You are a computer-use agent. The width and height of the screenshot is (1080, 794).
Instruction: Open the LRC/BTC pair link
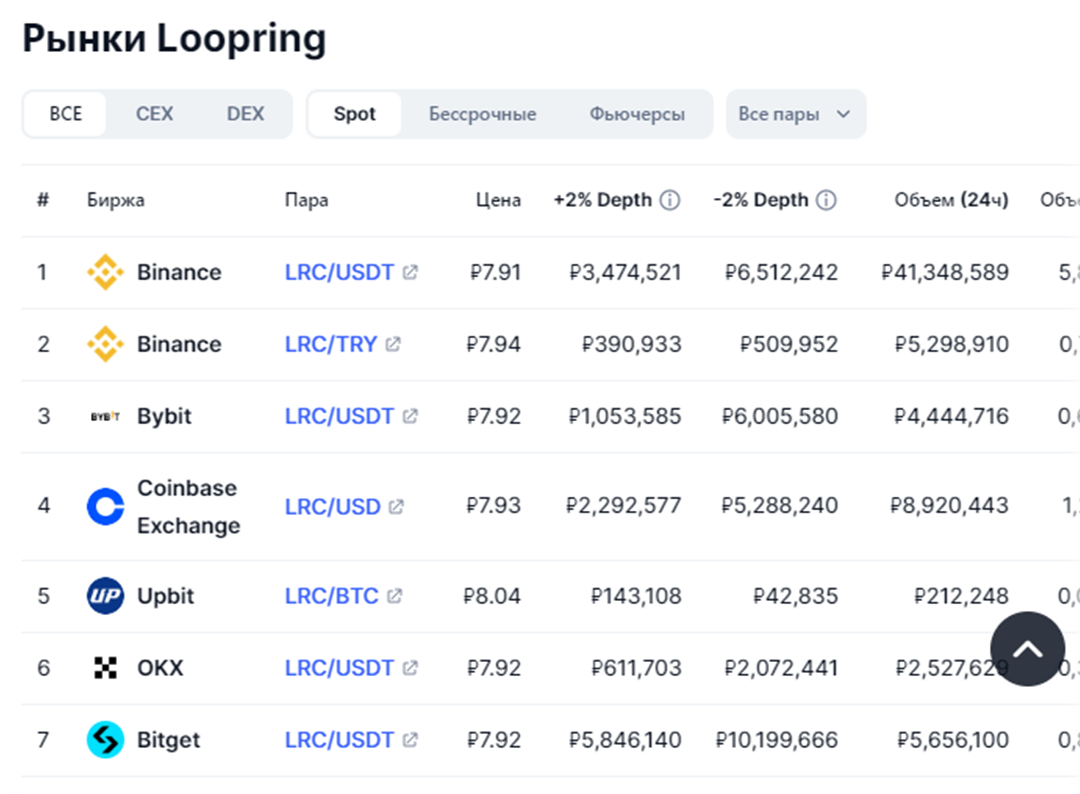pyautogui.click(x=331, y=596)
